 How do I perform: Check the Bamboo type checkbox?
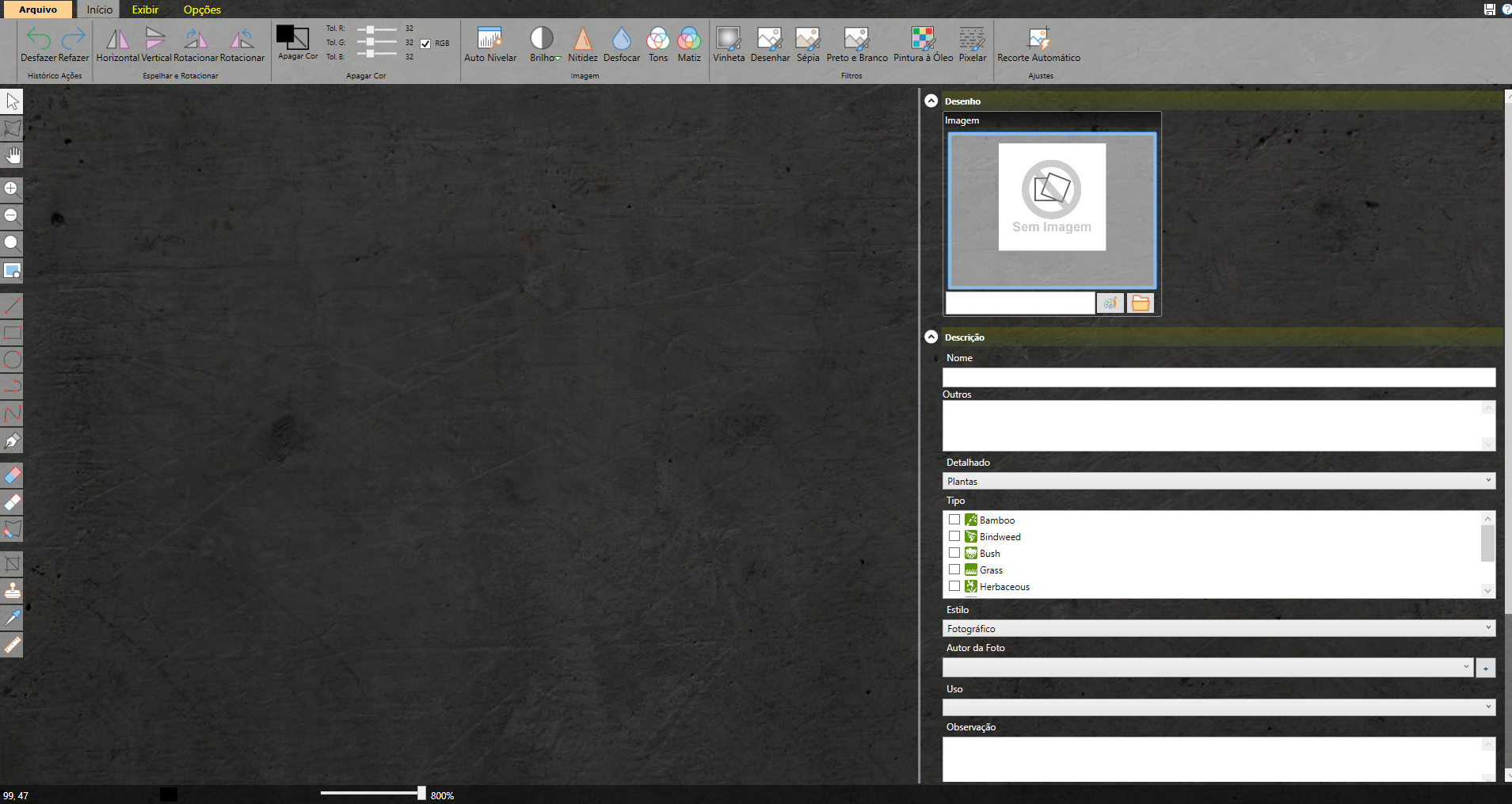954,520
